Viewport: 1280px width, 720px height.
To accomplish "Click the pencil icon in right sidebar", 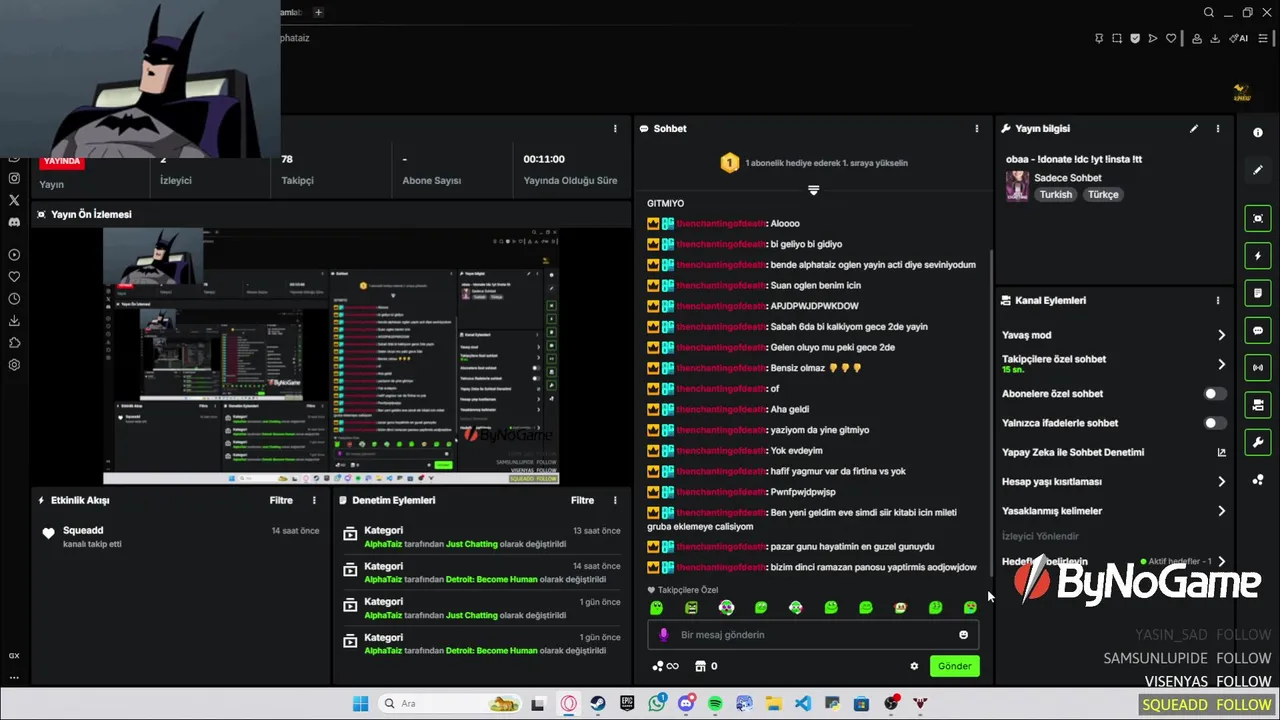I will click(1258, 170).
